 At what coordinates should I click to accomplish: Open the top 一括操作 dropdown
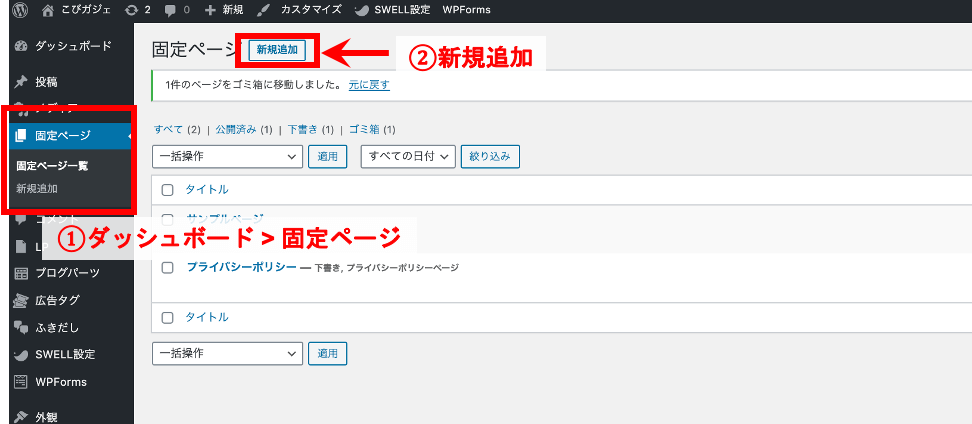(227, 157)
